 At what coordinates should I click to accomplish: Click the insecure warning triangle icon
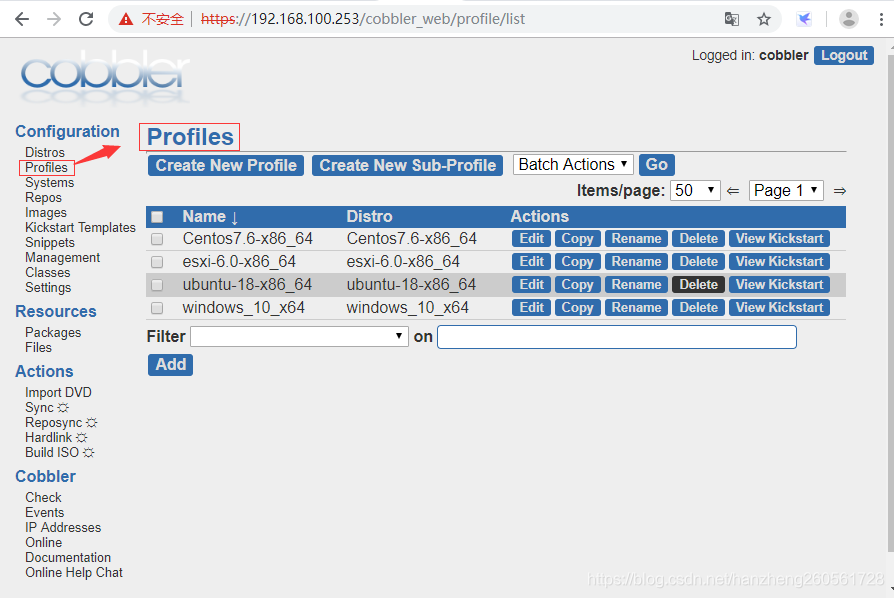(x=126, y=19)
